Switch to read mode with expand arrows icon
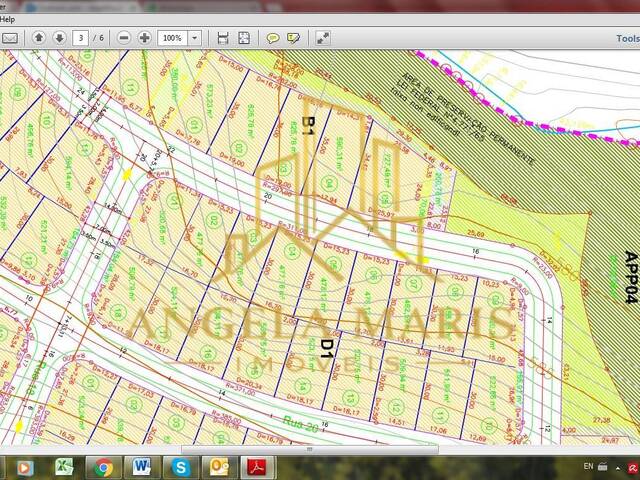 tap(323, 38)
